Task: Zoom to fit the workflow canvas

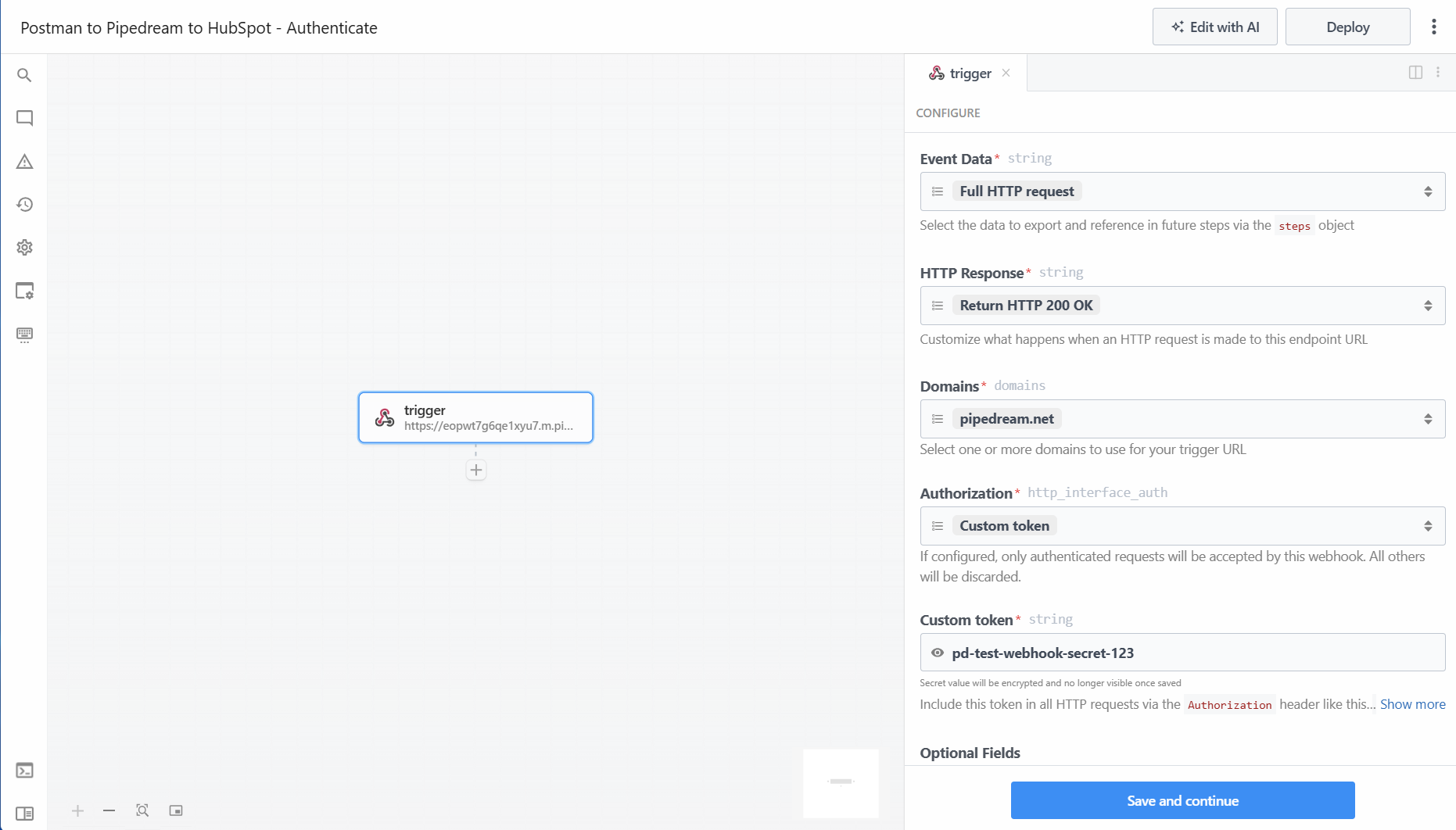Action: click(x=142, y=810)
